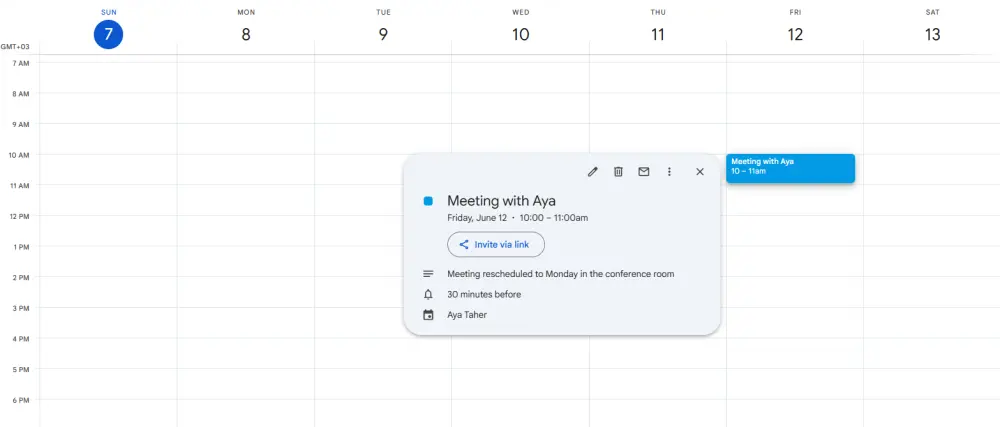This screenshot has width=1000, height=427.
Task: Click the 3 PM time label
Action: click(x=21, y=308)
